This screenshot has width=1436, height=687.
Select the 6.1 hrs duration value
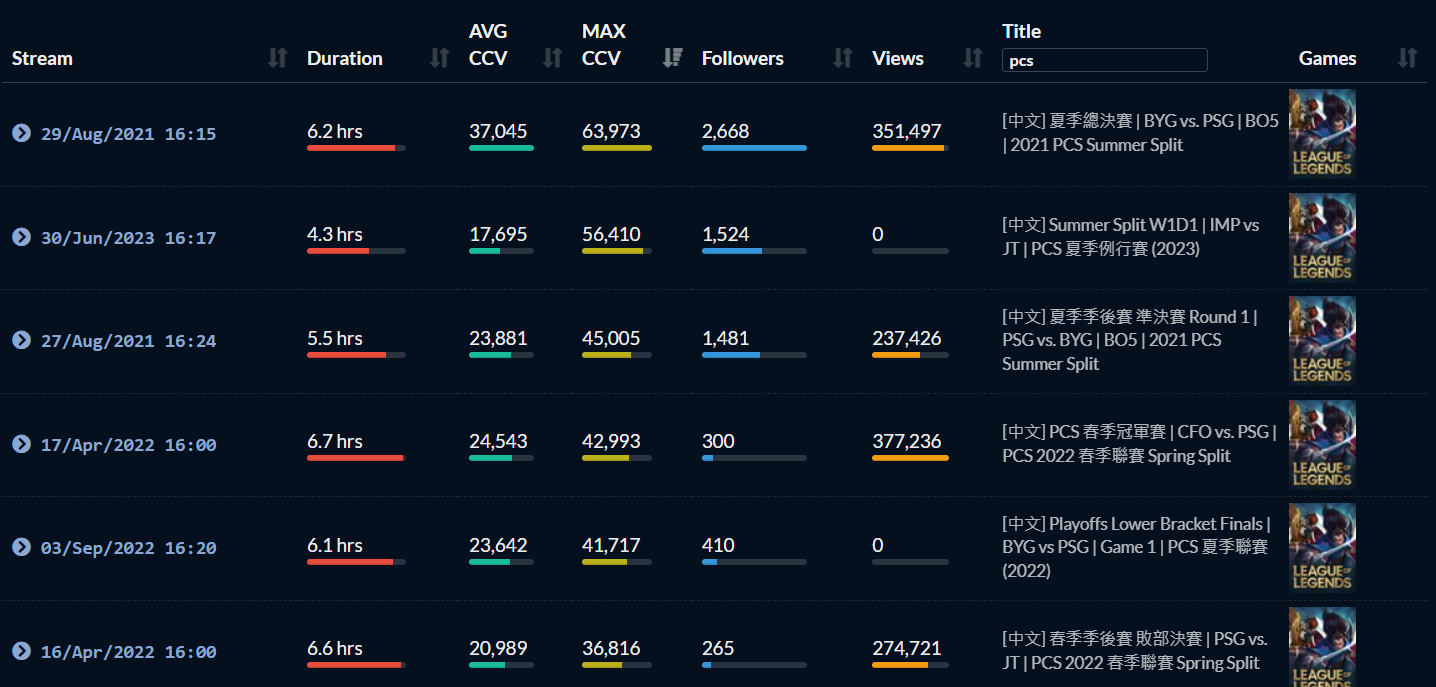[x=335, y=545]
